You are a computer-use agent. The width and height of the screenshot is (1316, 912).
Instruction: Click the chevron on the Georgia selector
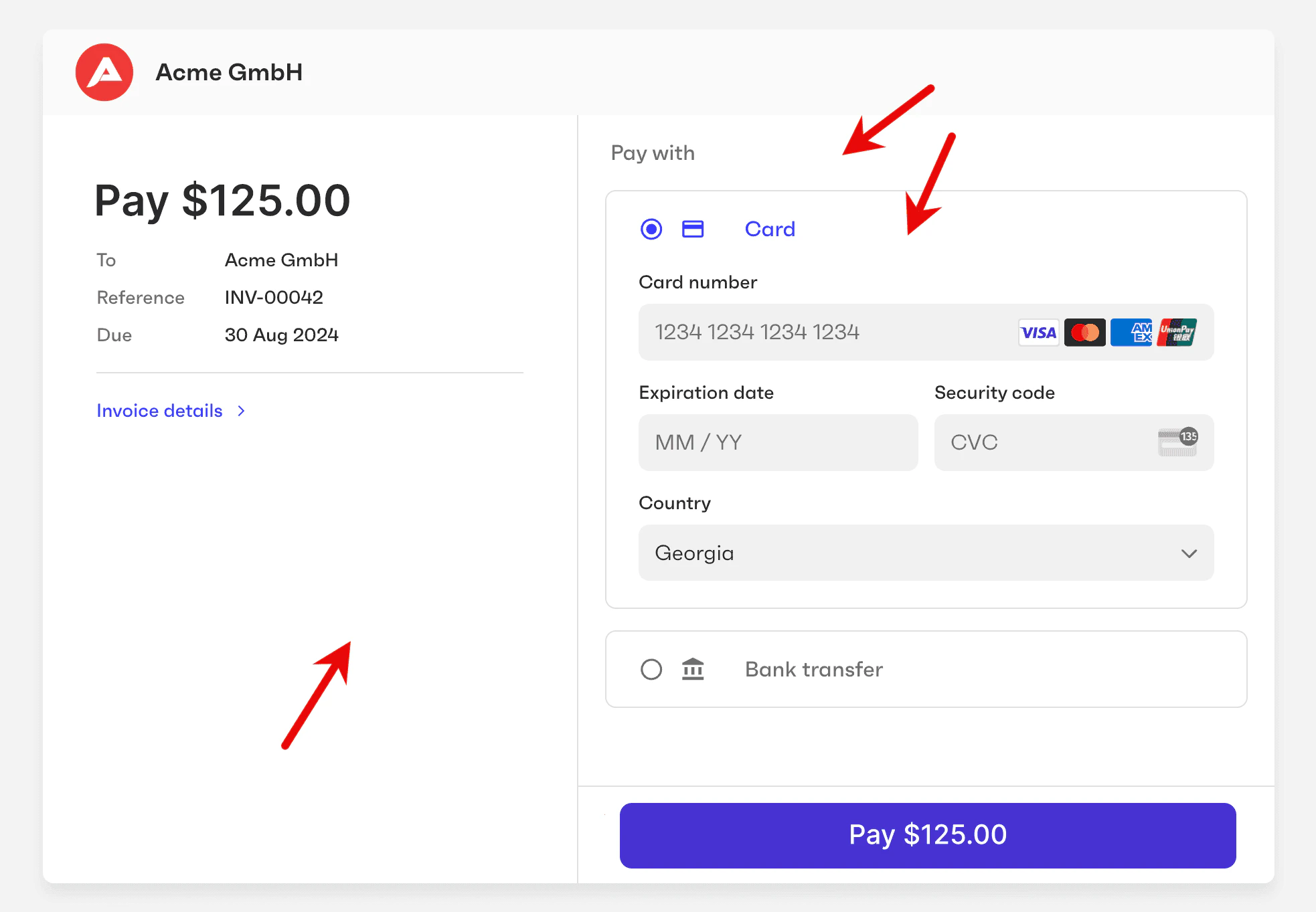(x=1189, y=553)
